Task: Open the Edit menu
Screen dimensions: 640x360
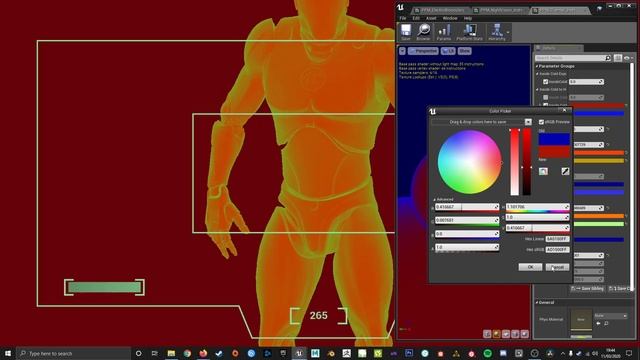Action: [416, 18]
